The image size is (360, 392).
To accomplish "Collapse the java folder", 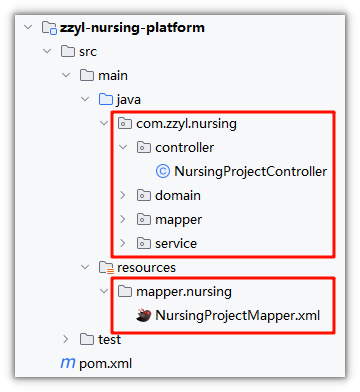I will tap(85, 99).
